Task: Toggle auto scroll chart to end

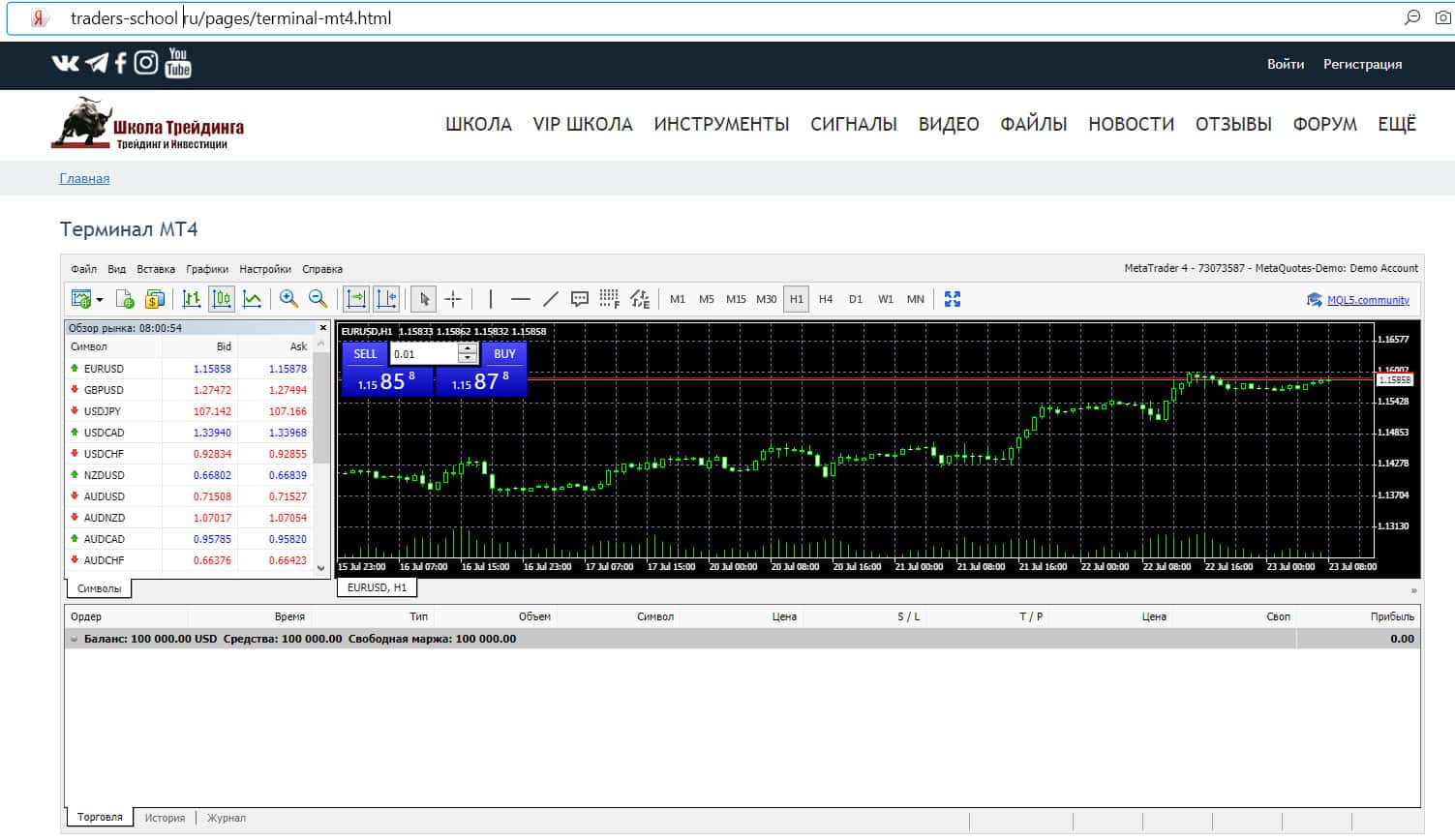Action: tap(356, 299)
